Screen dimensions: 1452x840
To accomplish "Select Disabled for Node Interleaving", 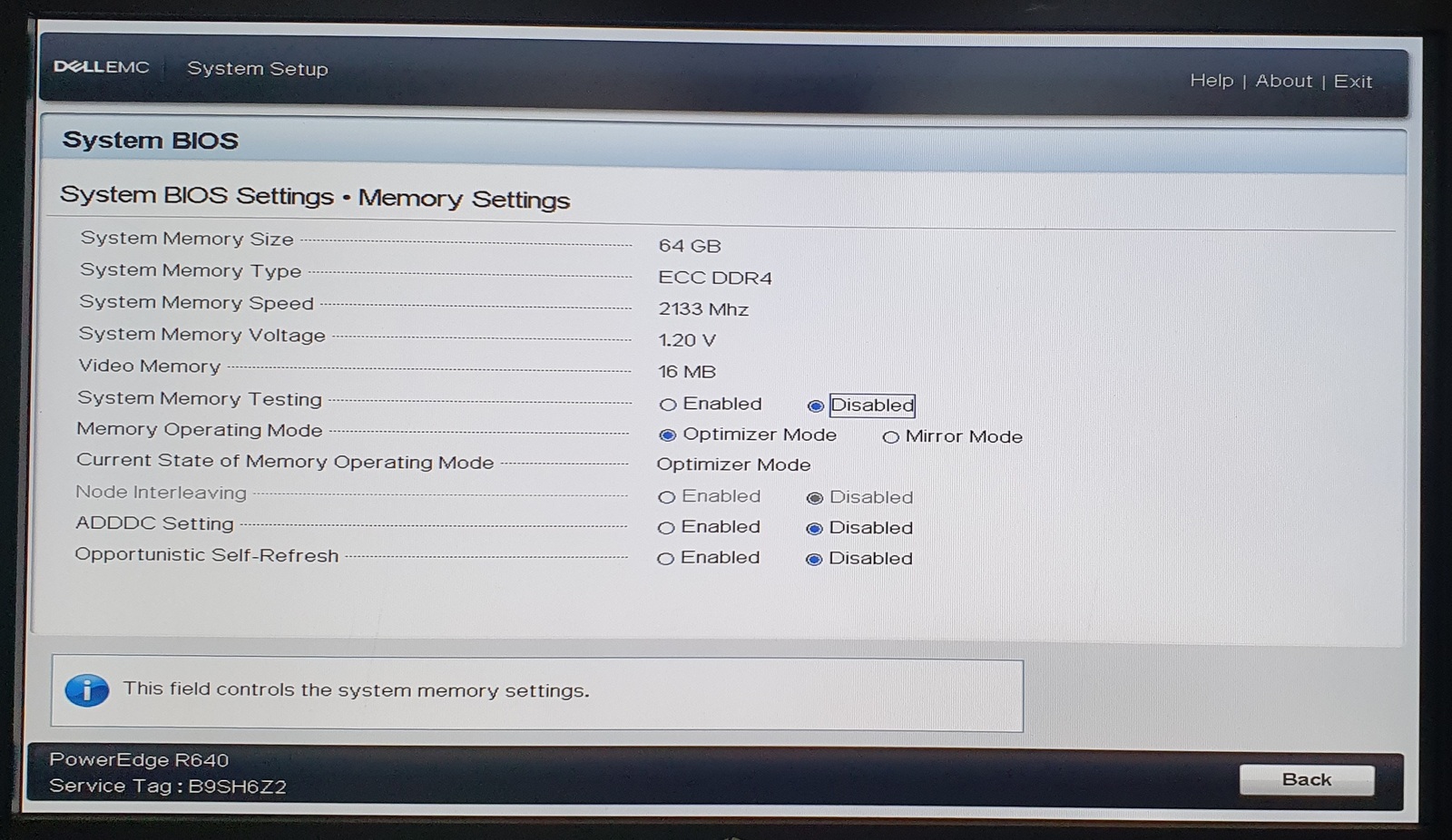I will pyautogui.click(x=815, y=498).
